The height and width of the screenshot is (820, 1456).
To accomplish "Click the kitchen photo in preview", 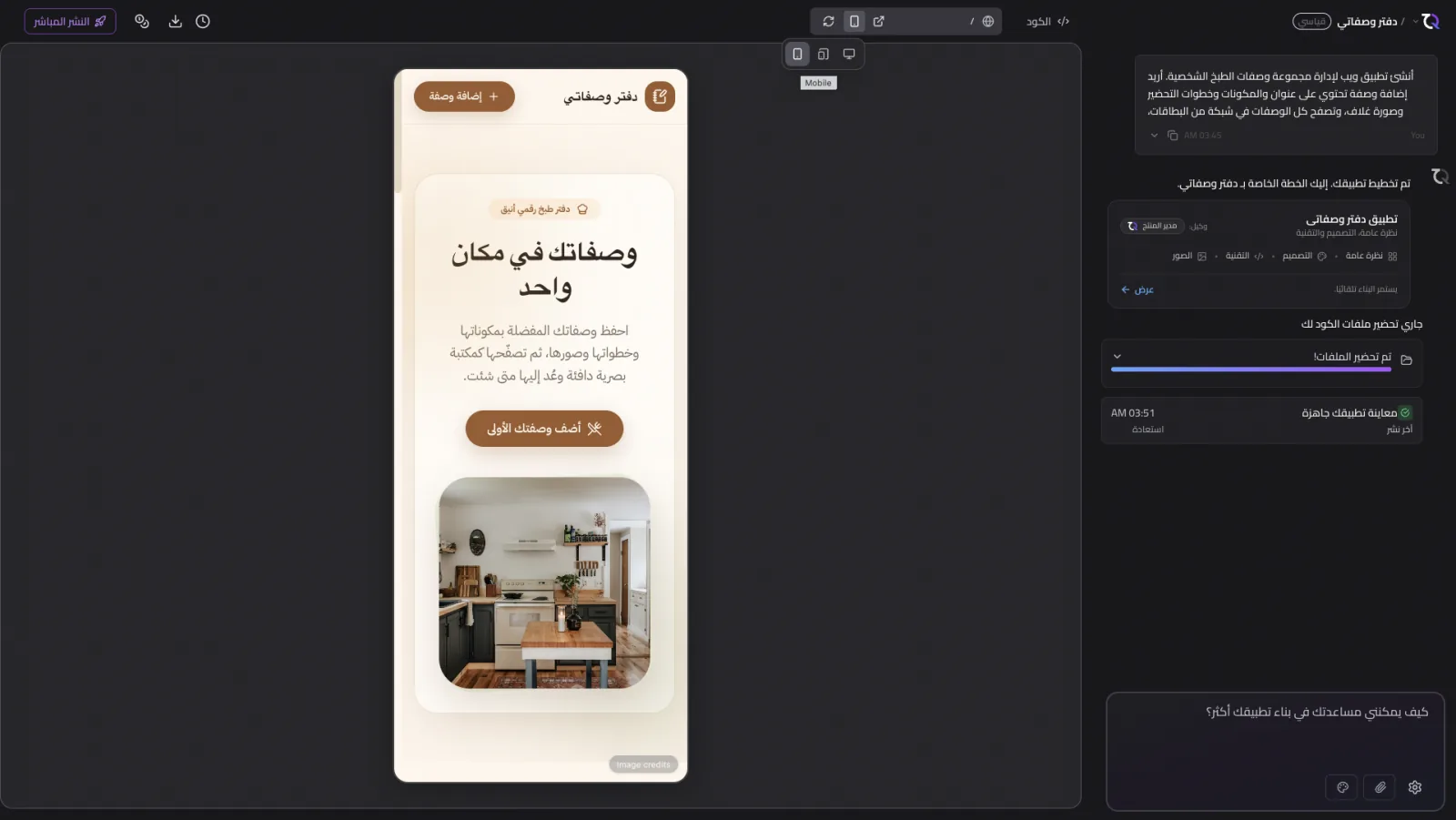I will point(544,582).
